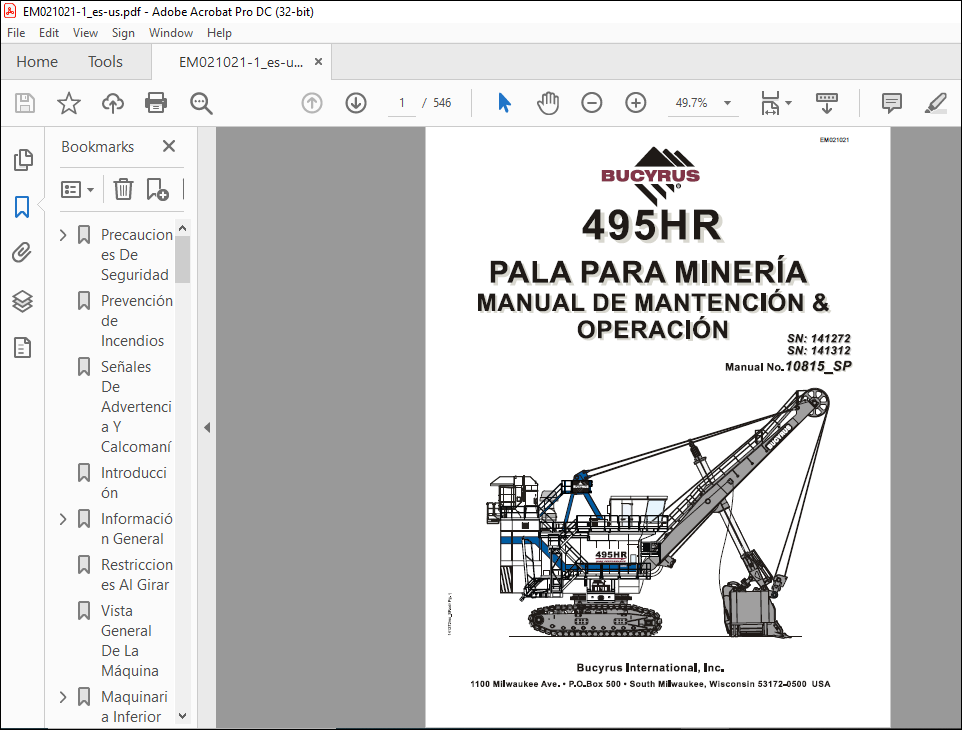This screenshot has height=730, width=962.
Task: Open Introducción bookmark
Action: pyautogui.click(x=134, y=483)
